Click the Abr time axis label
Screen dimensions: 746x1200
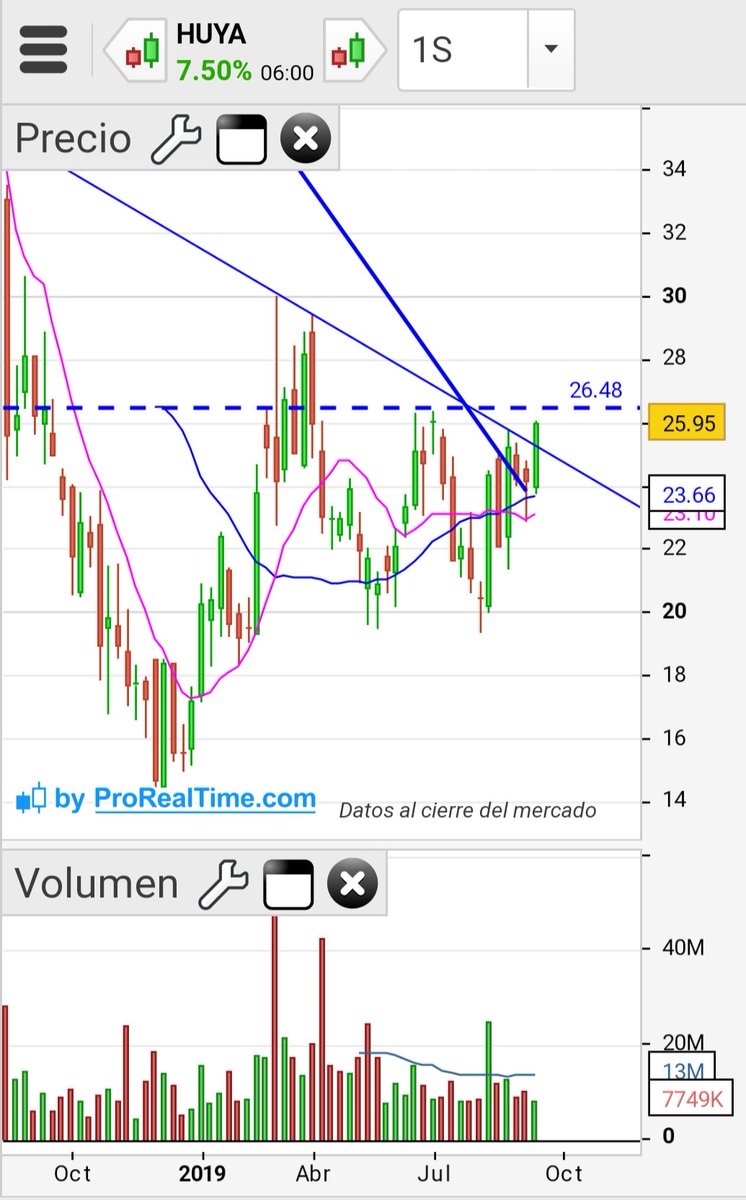(315, 1172)
